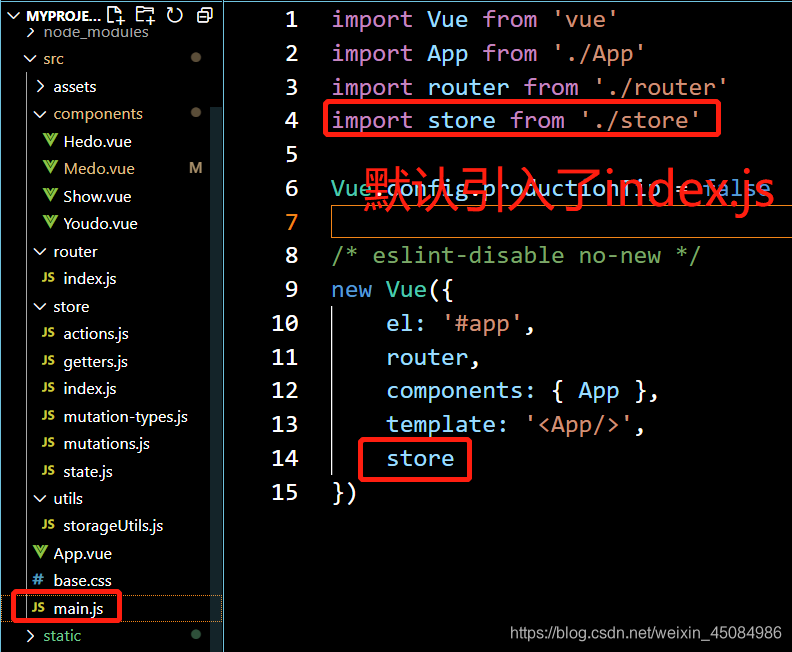
Task: Collapse all folders with the collapse icon
Action: pyautogui.click(x=205, y=15)
